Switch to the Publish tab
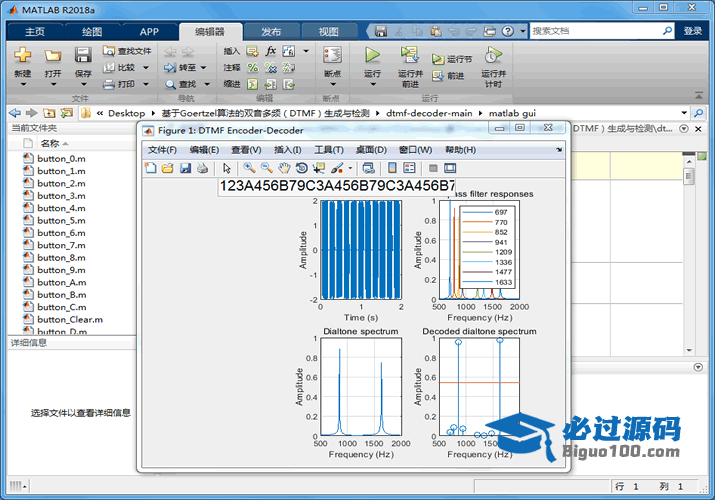Screen dimensions: 715x500 point(271,31)
